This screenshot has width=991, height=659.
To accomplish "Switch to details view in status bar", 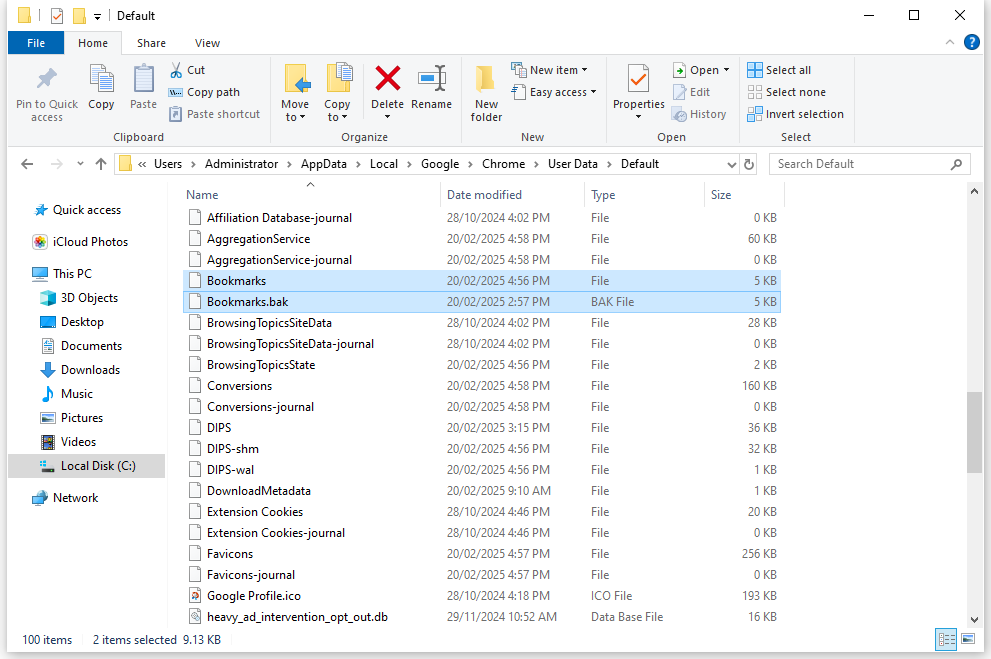I will click(x=945, y=639).
